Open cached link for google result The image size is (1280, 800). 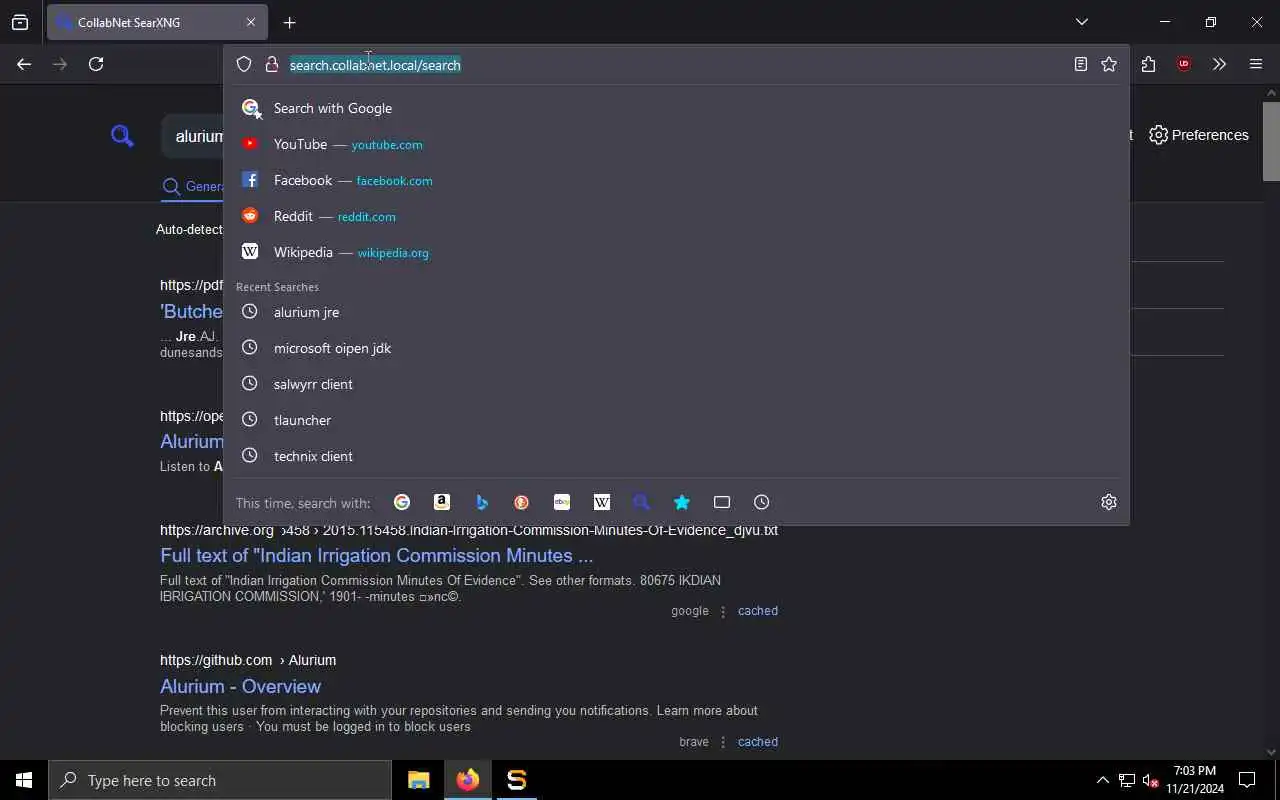point(757,611)
